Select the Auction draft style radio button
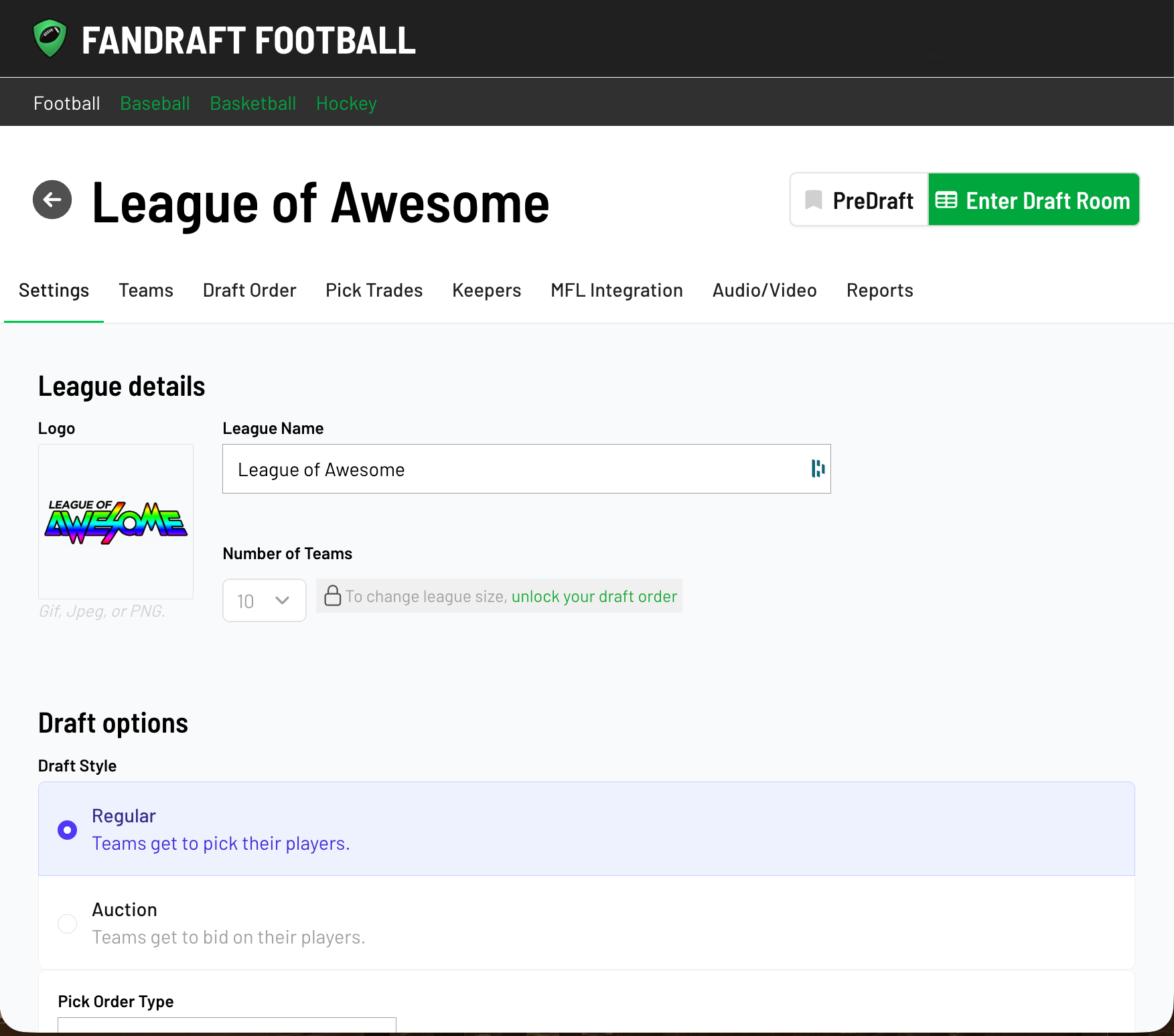Viewport: 1174px width, 1036px height. pos(68,923)
